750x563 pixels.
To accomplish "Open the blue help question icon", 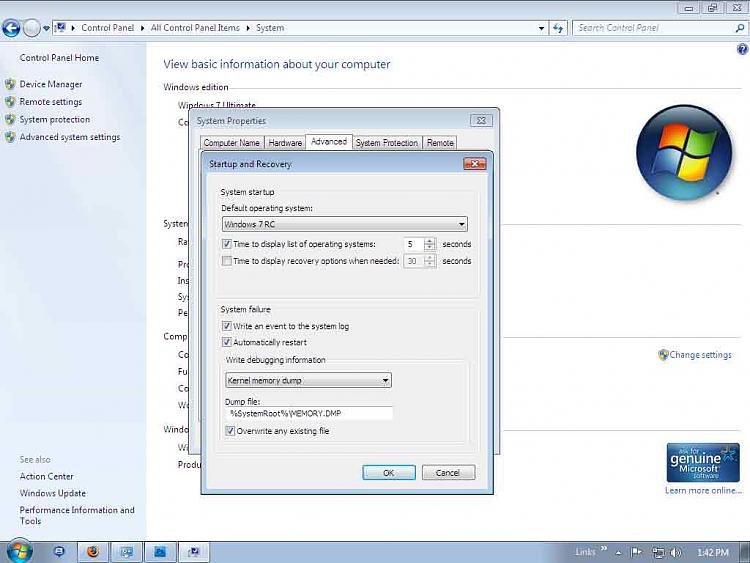I will coord(742,49).
